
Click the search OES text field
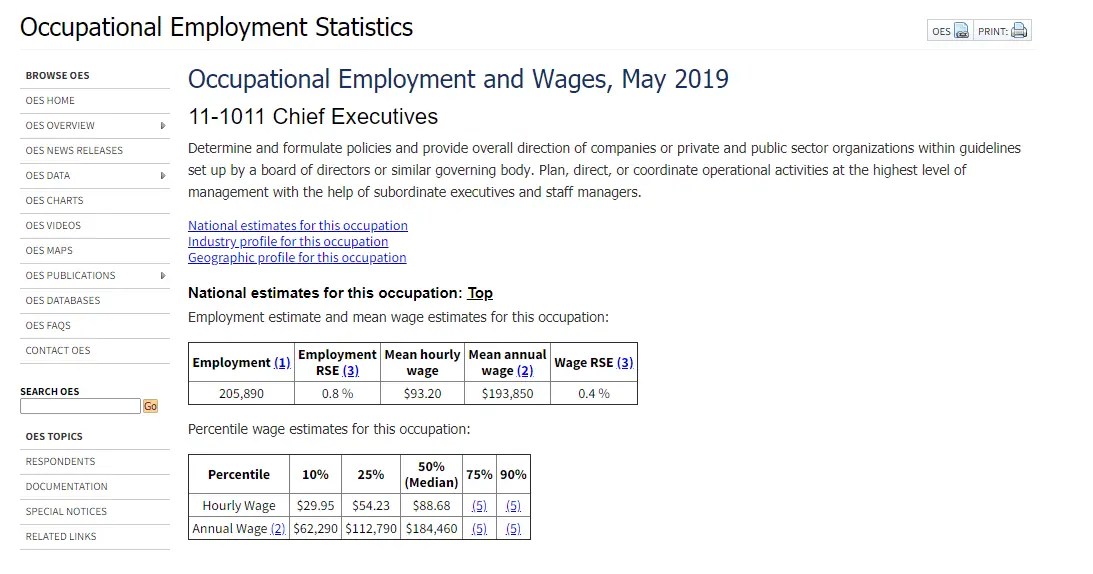point(80,406)
